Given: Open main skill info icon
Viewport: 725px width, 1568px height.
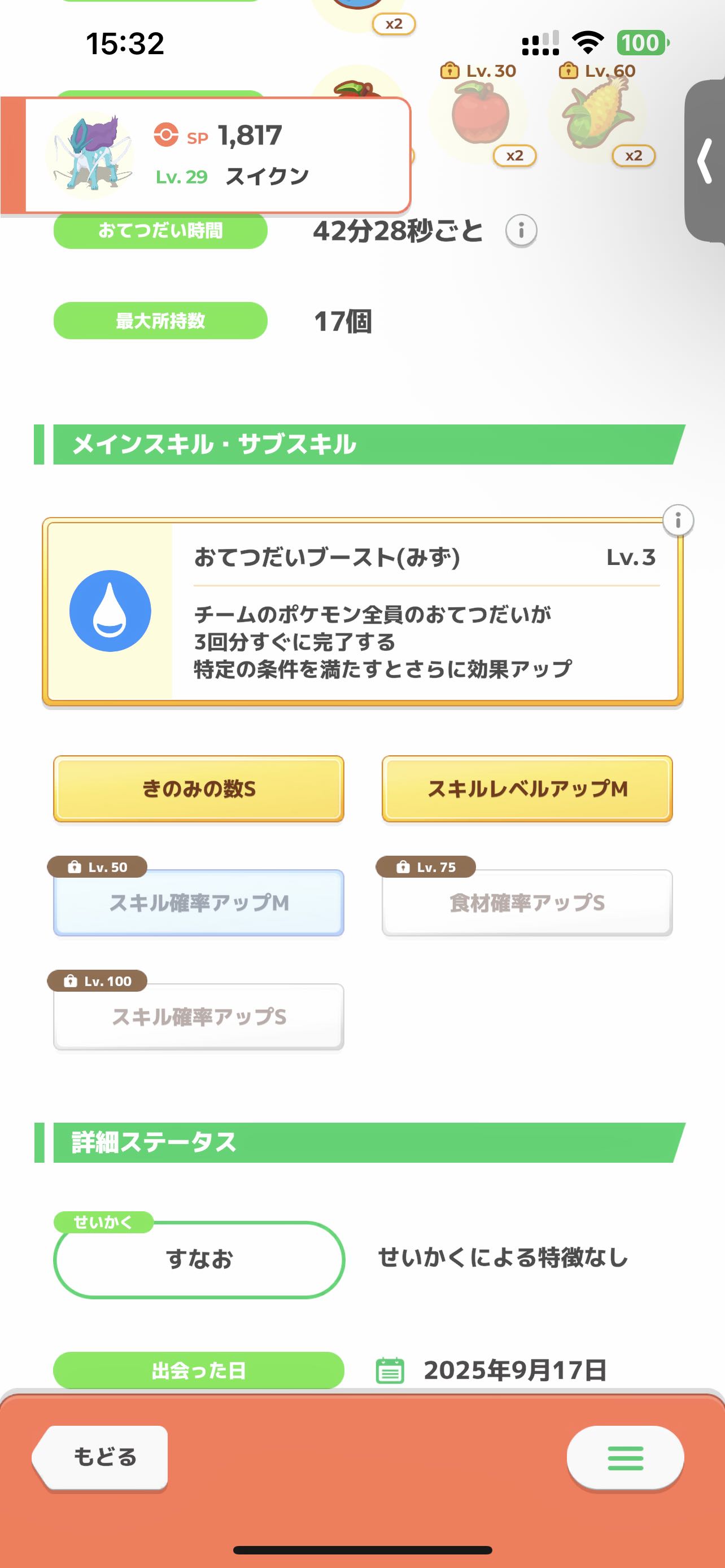Looking at the screenshot, I should coord(678,520).
